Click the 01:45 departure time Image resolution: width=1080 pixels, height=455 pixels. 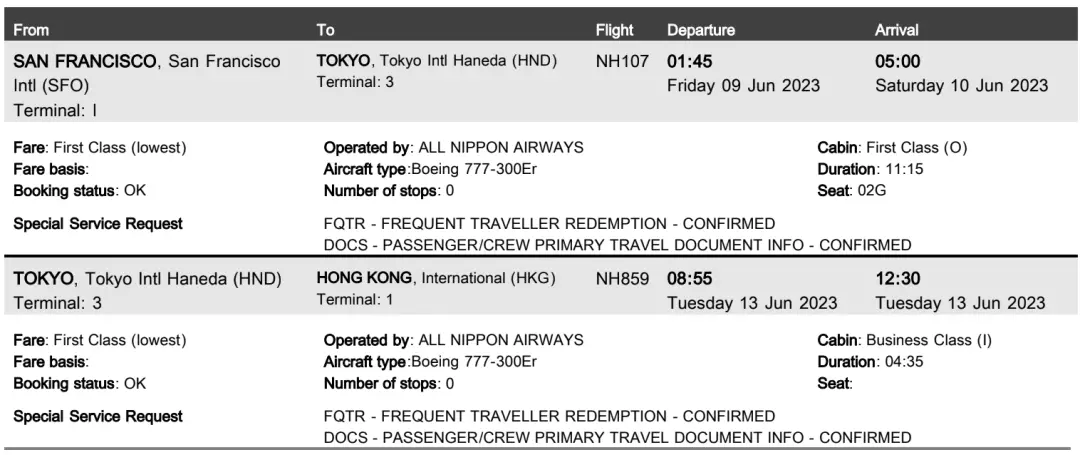coord(689,61)
